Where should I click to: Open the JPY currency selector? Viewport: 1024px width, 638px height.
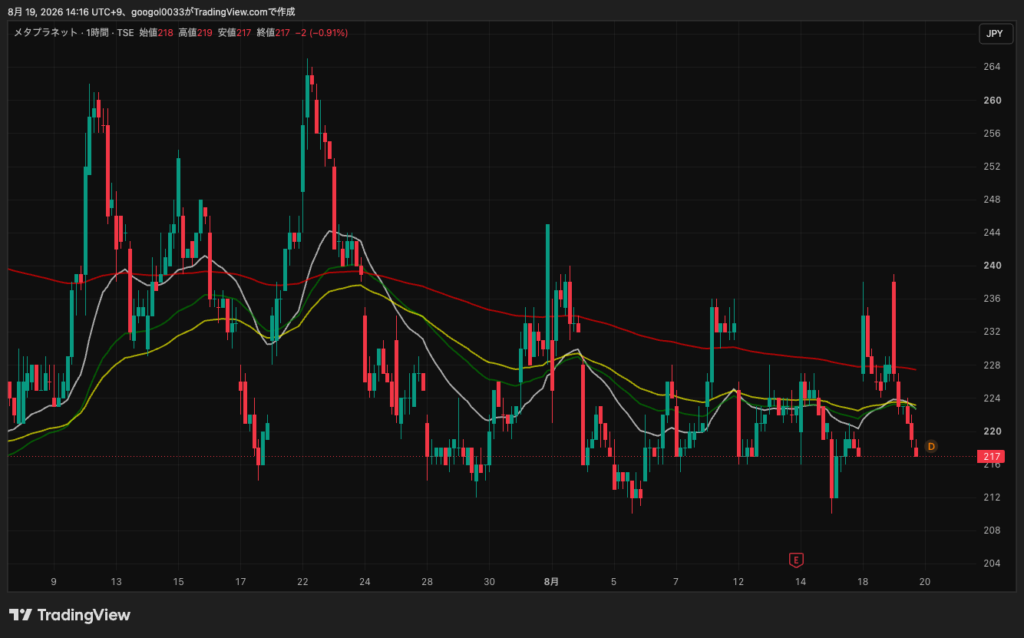(995, 33)
